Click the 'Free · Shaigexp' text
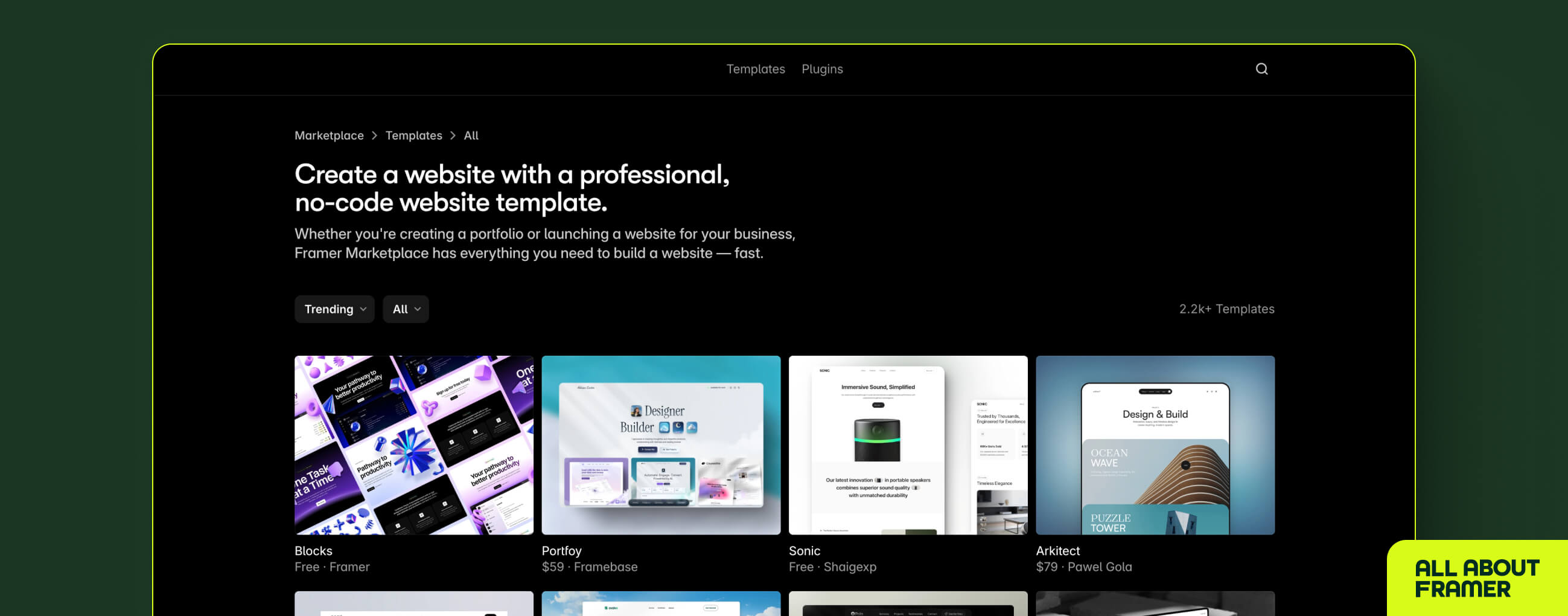This screenshot has height=616, width=1568. (832, 566)
